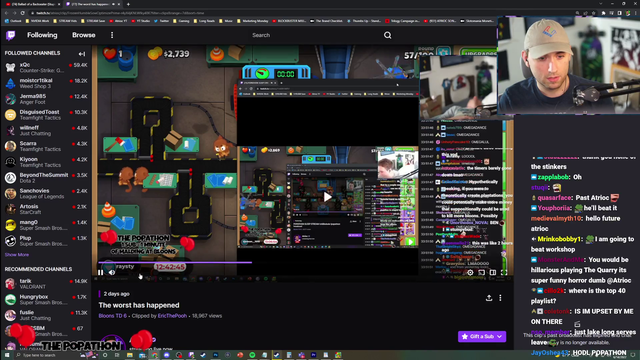Viewport: 640px width, 360px height.
Task: Open xQc's channel in the sidebar
Action: pos(46,67)
